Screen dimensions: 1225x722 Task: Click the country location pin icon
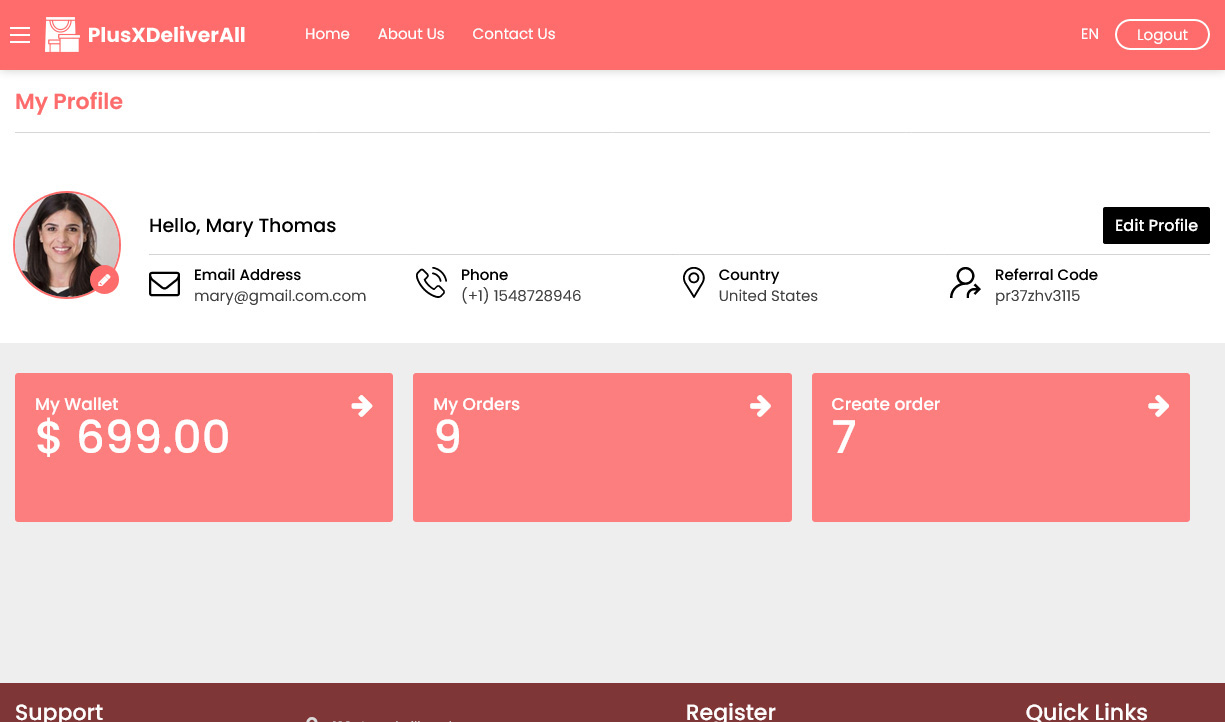[x=693, y=283]
